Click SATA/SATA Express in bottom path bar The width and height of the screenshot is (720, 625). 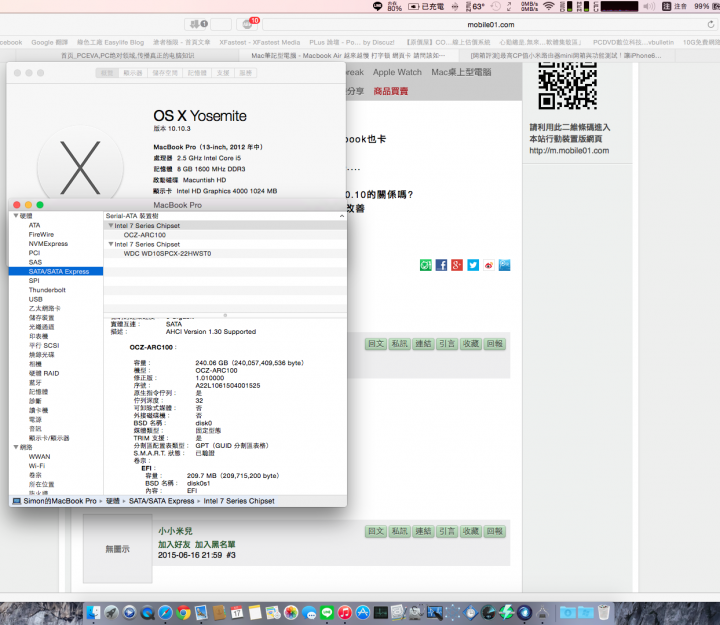pos(162,501)
